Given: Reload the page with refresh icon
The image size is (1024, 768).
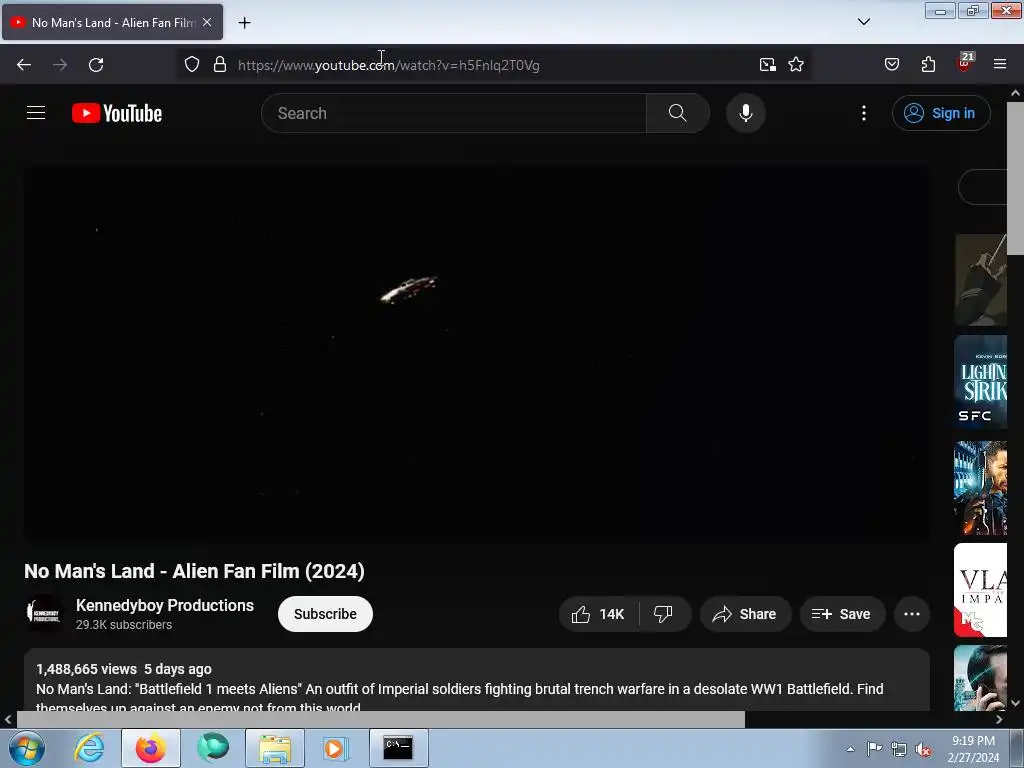Looking at the screenshot, I should pyautogui.click(x=96, y=65).
